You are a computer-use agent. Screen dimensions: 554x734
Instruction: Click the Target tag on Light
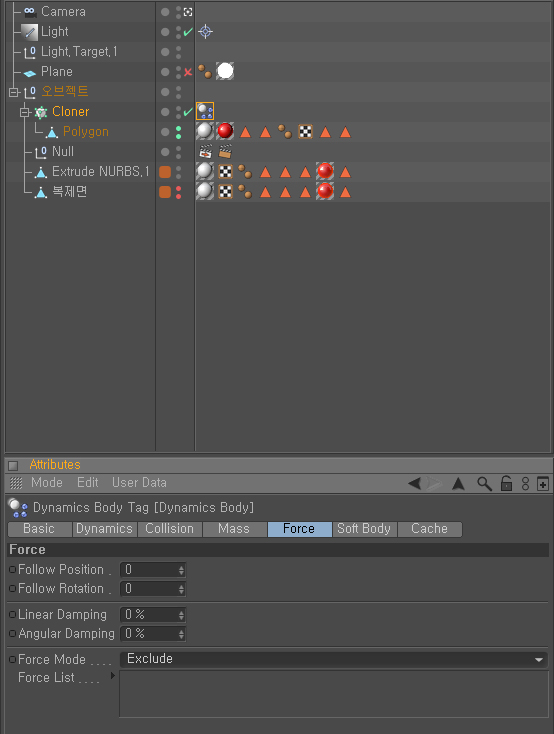pos(205,32)
